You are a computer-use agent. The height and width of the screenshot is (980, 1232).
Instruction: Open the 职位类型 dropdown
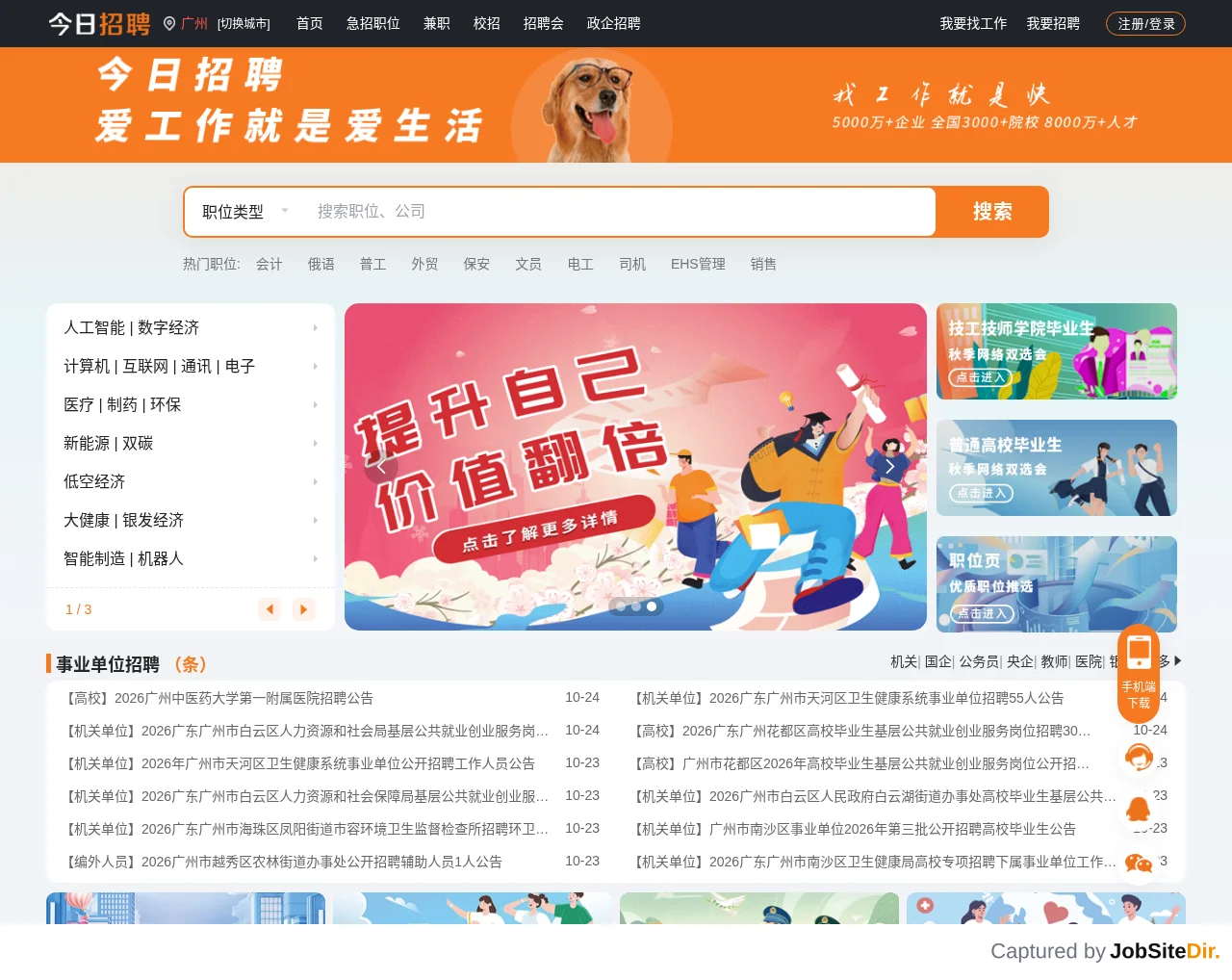(245, 212)
